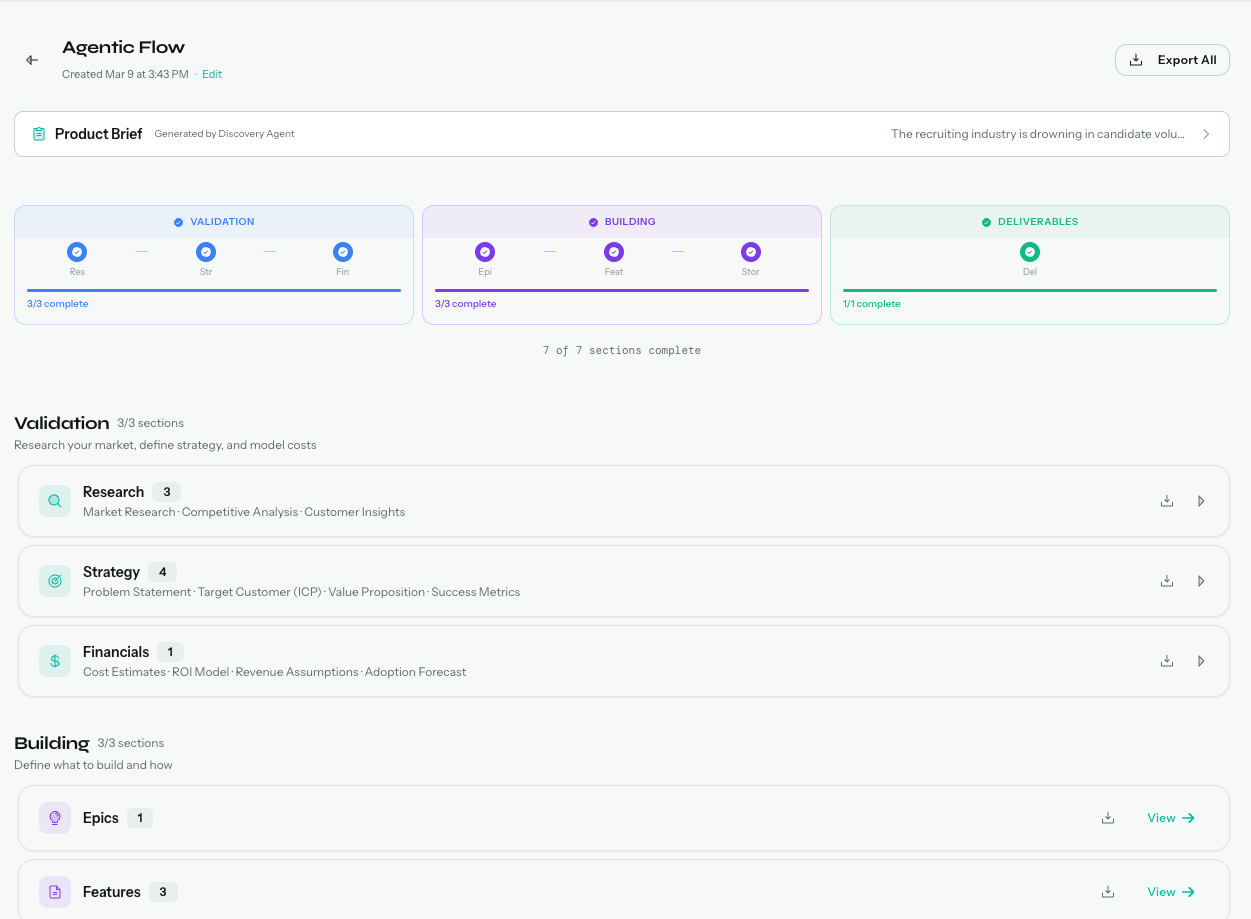Toggle the Res step completion checkmark
The height and width of the screenshot is (919, 1251).
77,252
